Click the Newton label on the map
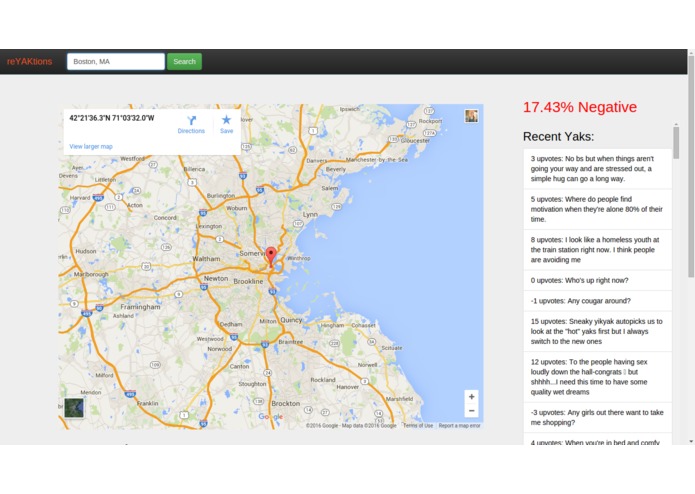Image resolution: width=695 pixels, height=494 pixels. tap(216, 279)
